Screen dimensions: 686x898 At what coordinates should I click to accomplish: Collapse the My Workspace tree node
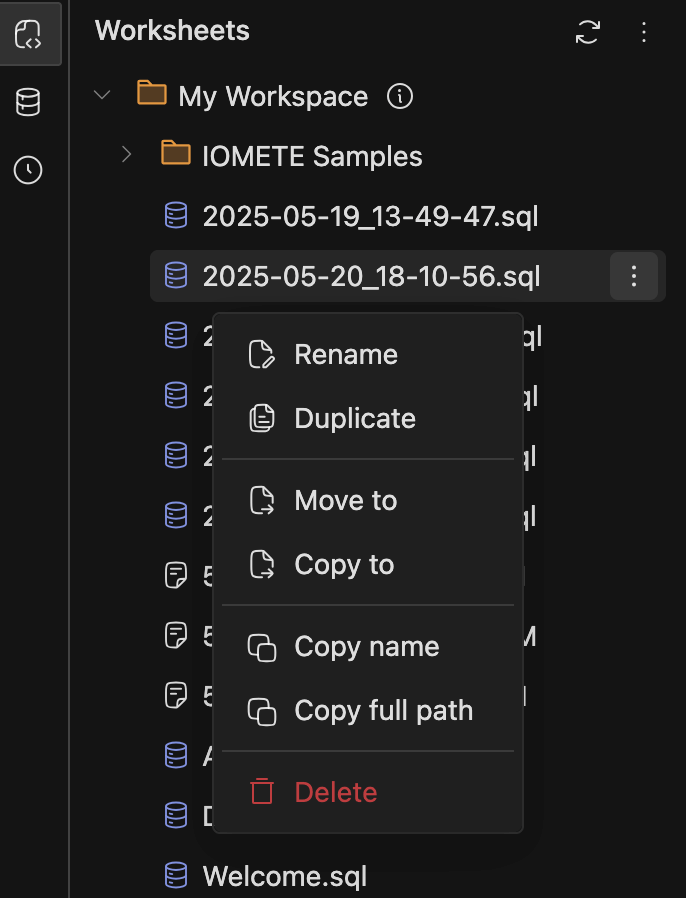[102, 95]
